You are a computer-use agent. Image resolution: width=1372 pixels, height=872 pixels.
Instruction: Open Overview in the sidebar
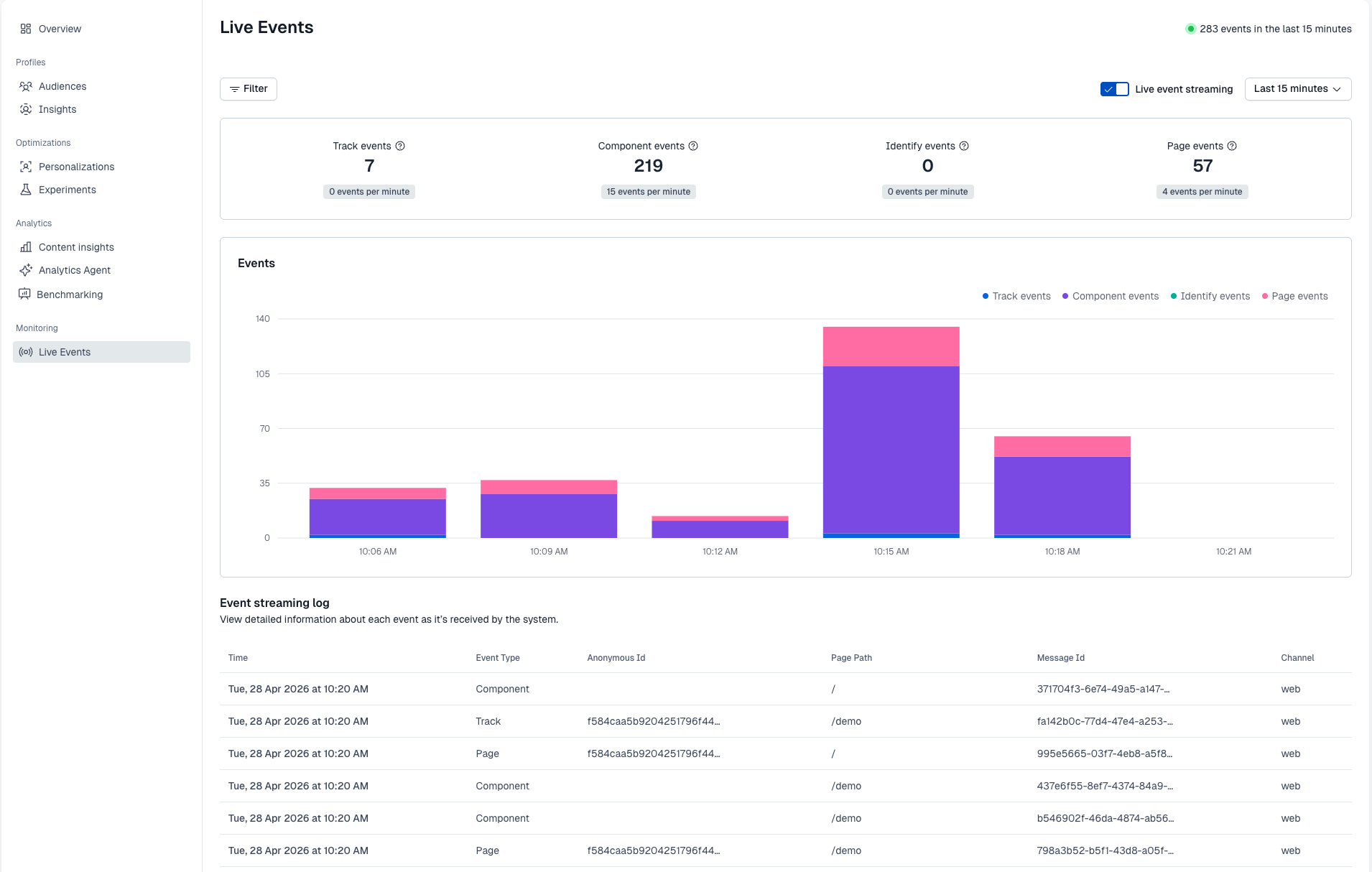[x=101, y=29]
